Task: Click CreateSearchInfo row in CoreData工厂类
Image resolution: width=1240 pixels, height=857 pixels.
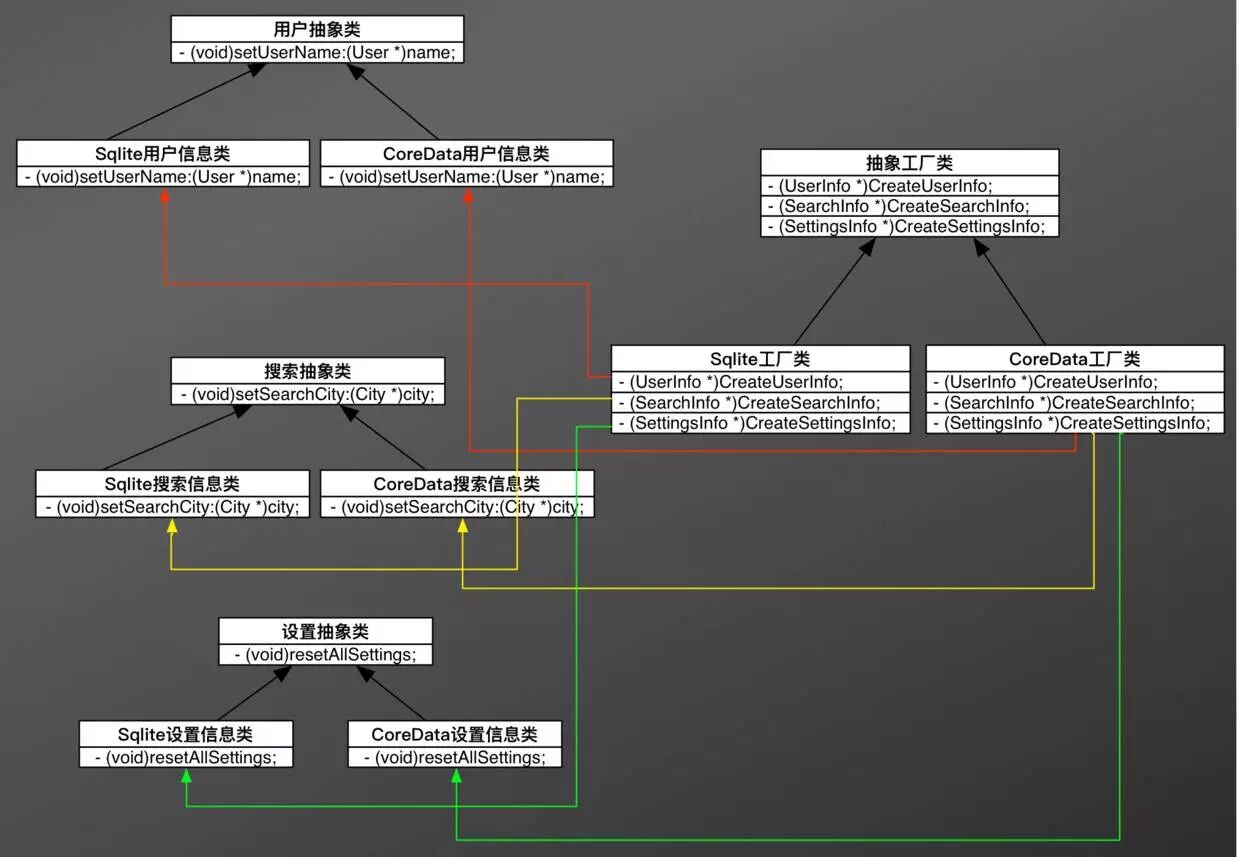Action: pyautogui.click(x=1075, y=402)
